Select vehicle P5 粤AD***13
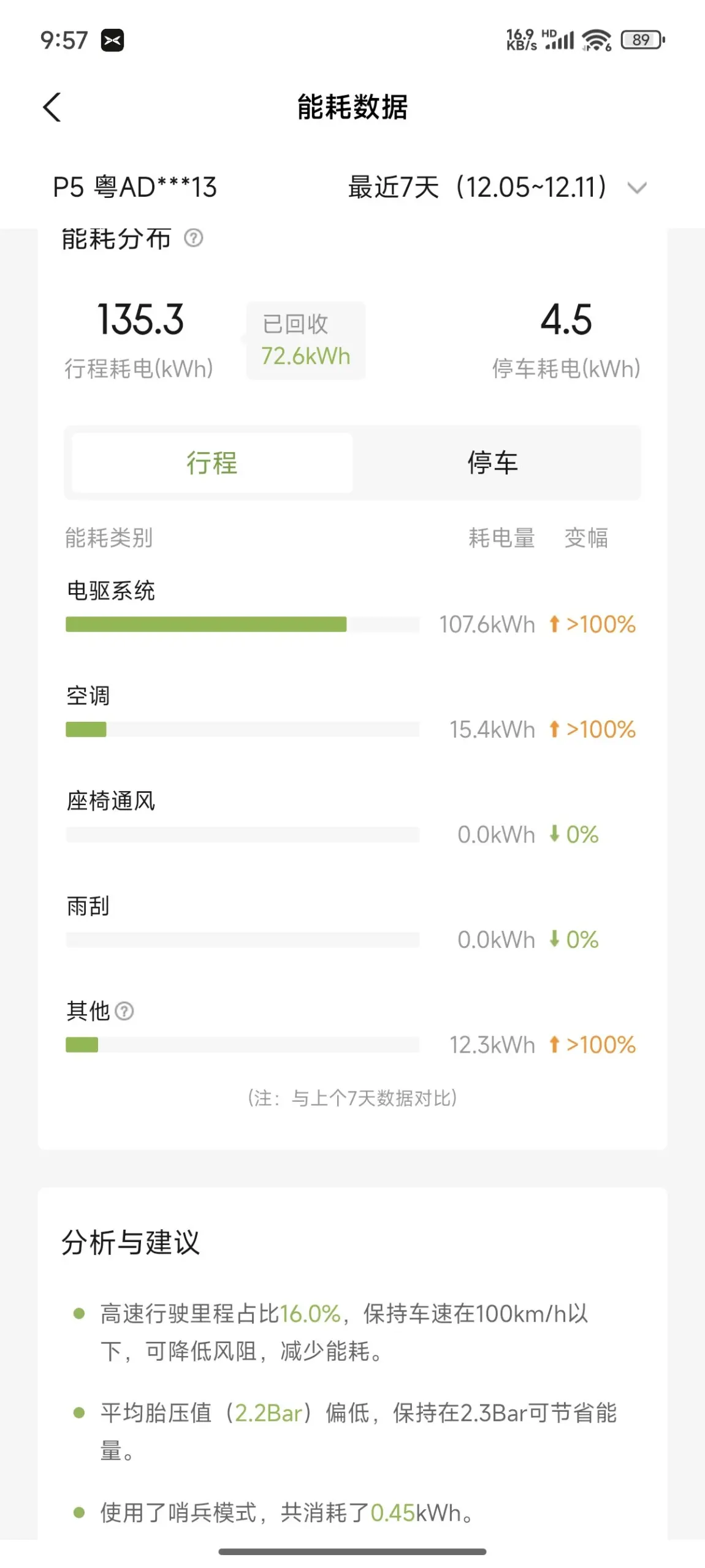The image size is (705, 1568). pyautogui.click(x=135, y=187)
